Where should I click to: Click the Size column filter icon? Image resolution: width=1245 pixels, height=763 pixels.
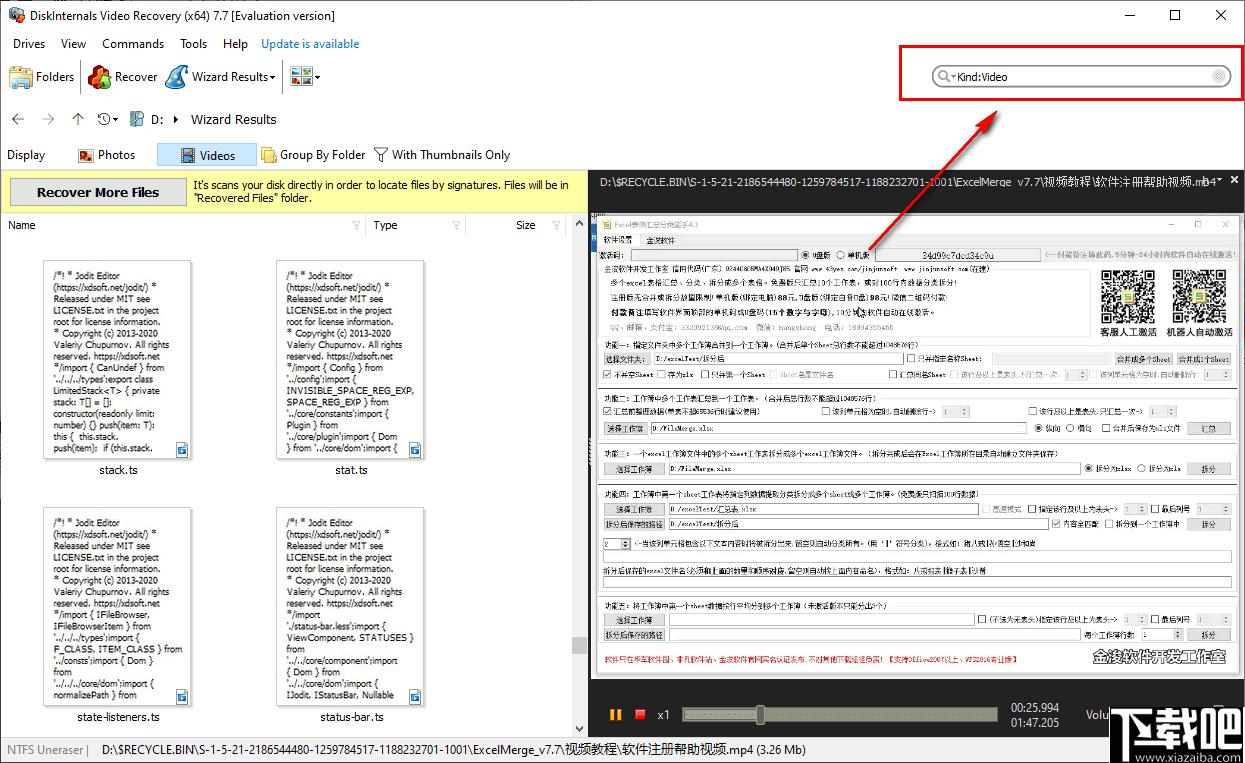pos(556,226)
